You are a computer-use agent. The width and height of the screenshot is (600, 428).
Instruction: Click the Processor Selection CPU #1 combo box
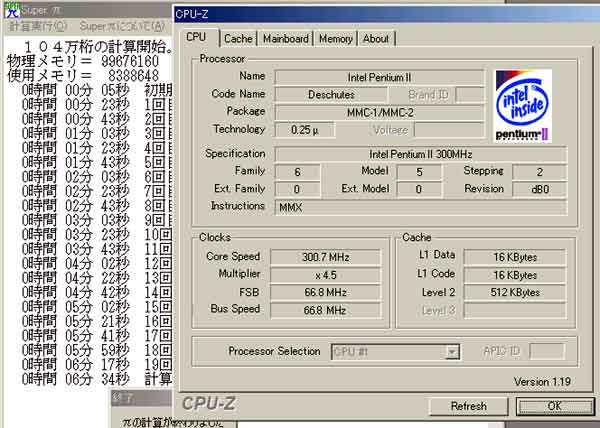click(x=395, y=352)
